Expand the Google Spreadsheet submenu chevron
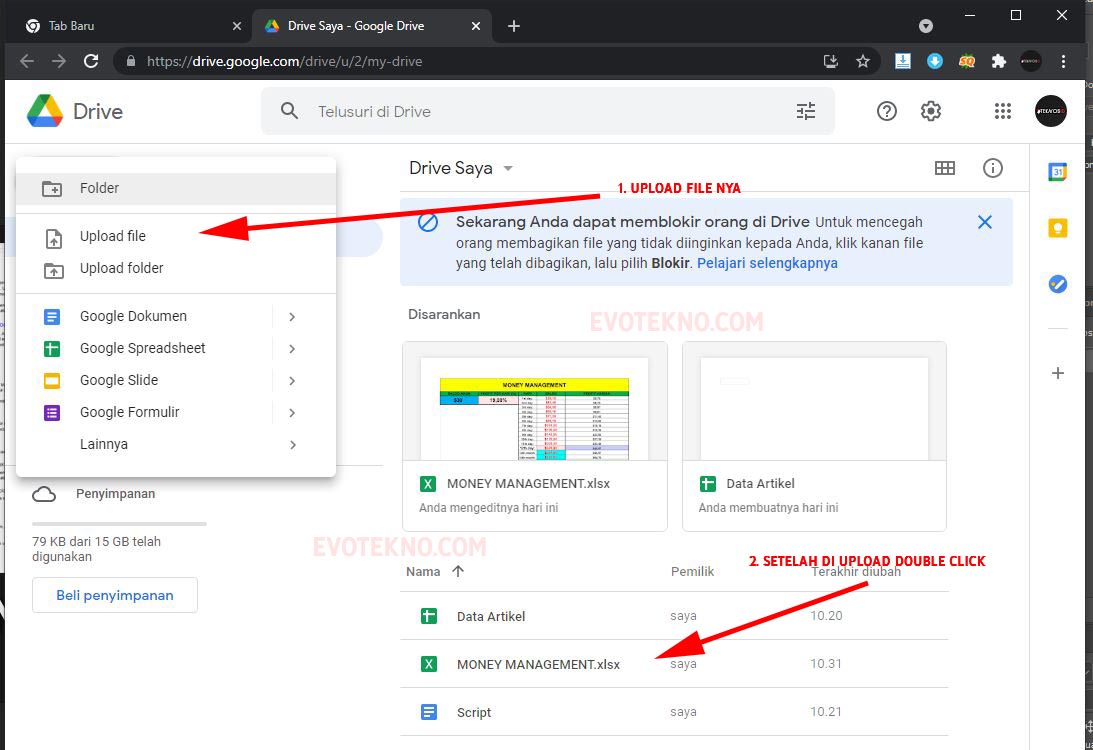Viewport: 1093px width, 750px height. (292, 348)
